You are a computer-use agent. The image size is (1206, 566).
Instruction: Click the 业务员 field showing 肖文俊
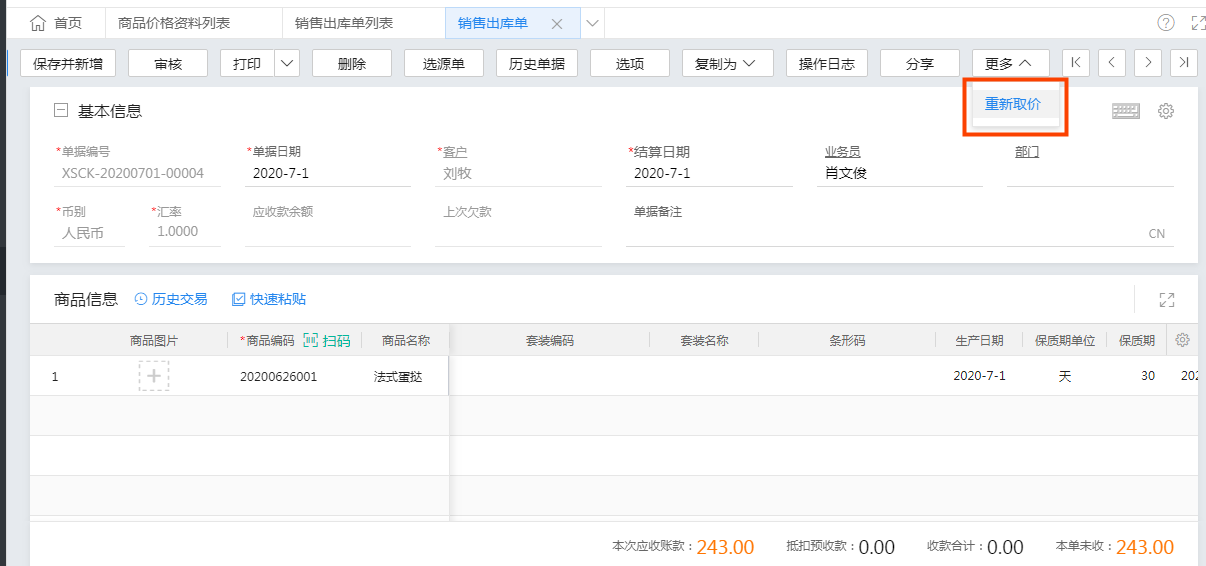tap(902, 173)
